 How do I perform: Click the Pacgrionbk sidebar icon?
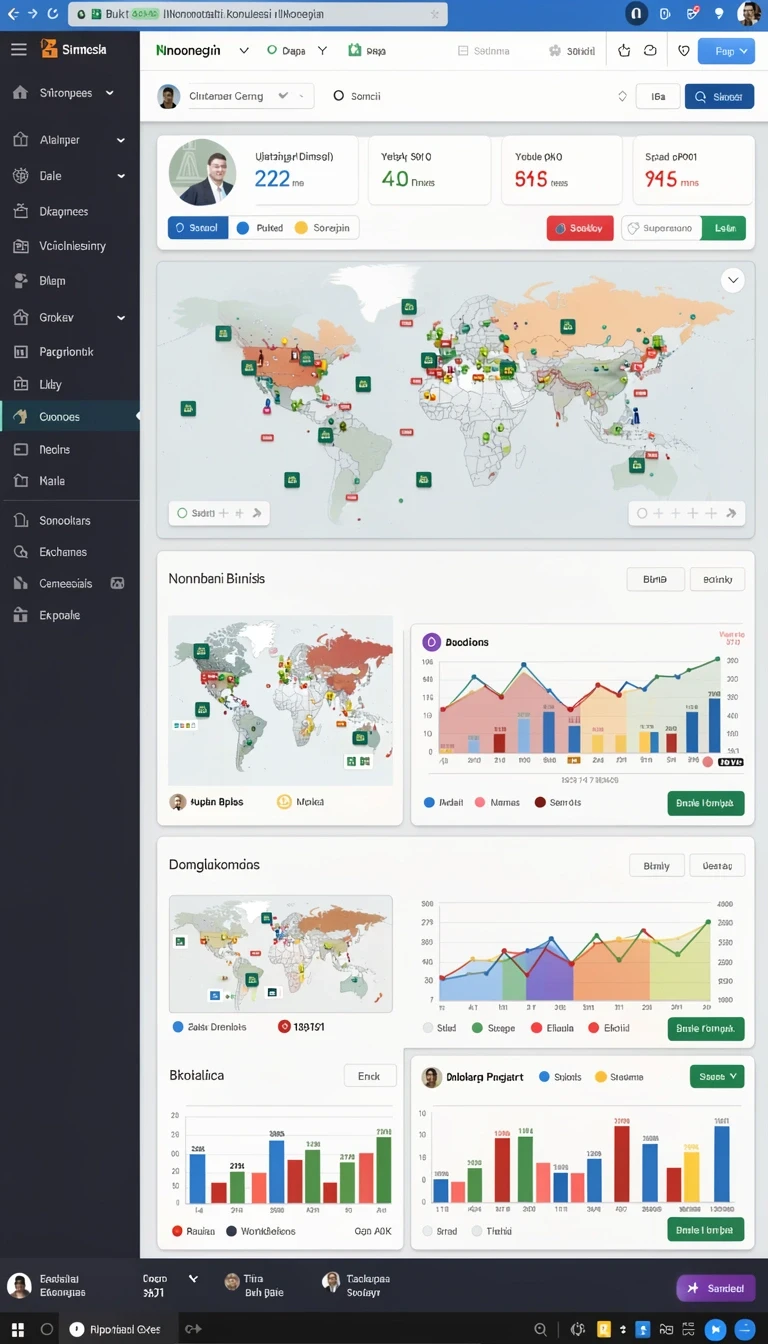(x=20, y=352)
